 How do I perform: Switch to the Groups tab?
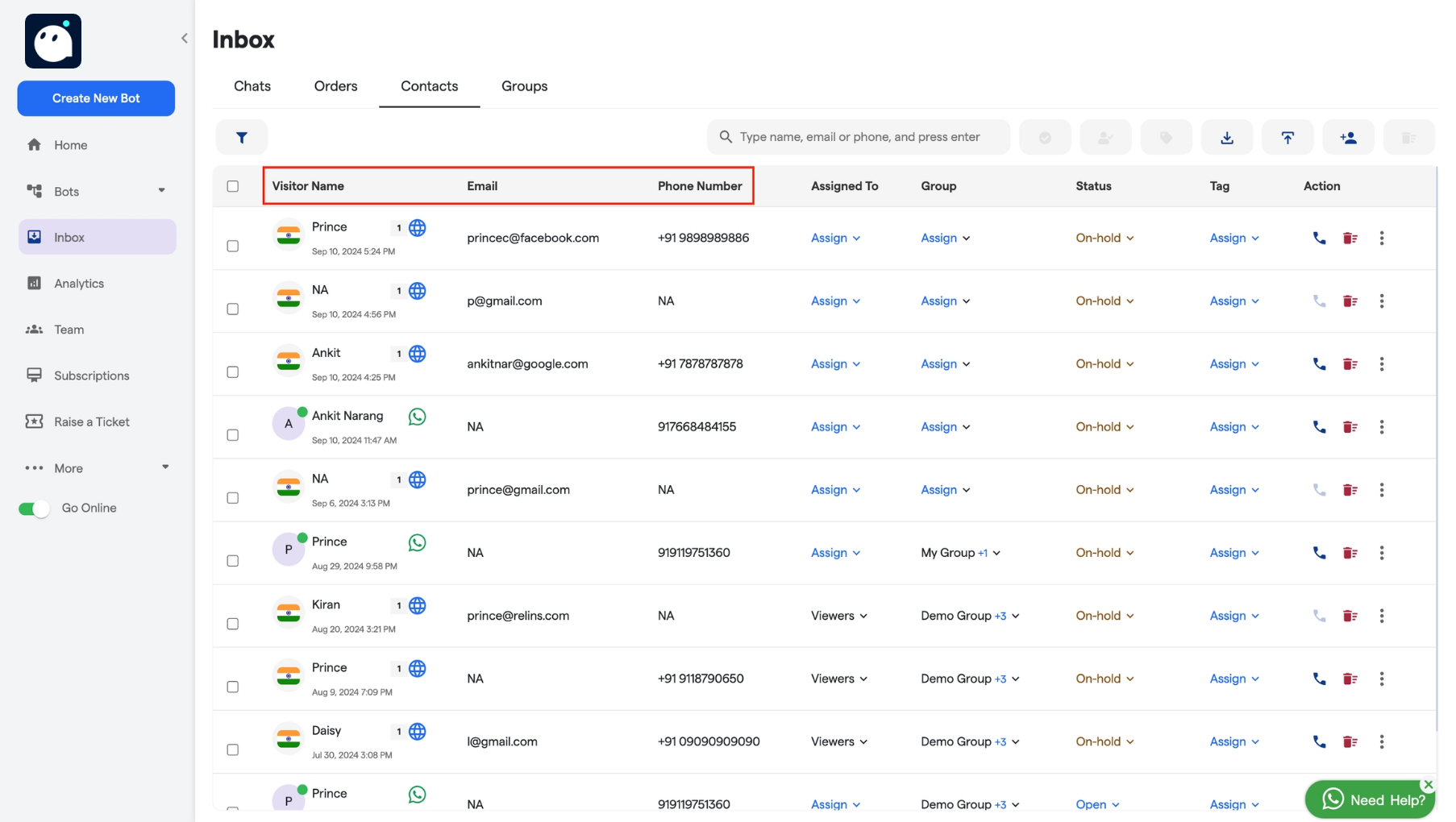524,86
